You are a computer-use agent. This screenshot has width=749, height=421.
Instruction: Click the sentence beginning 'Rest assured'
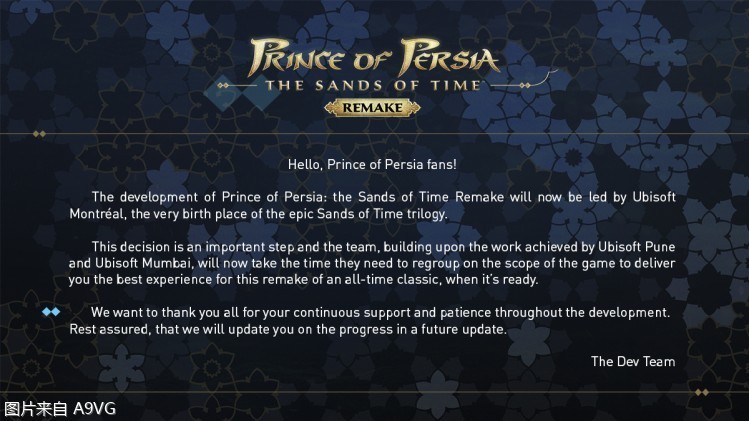point(298,329)
